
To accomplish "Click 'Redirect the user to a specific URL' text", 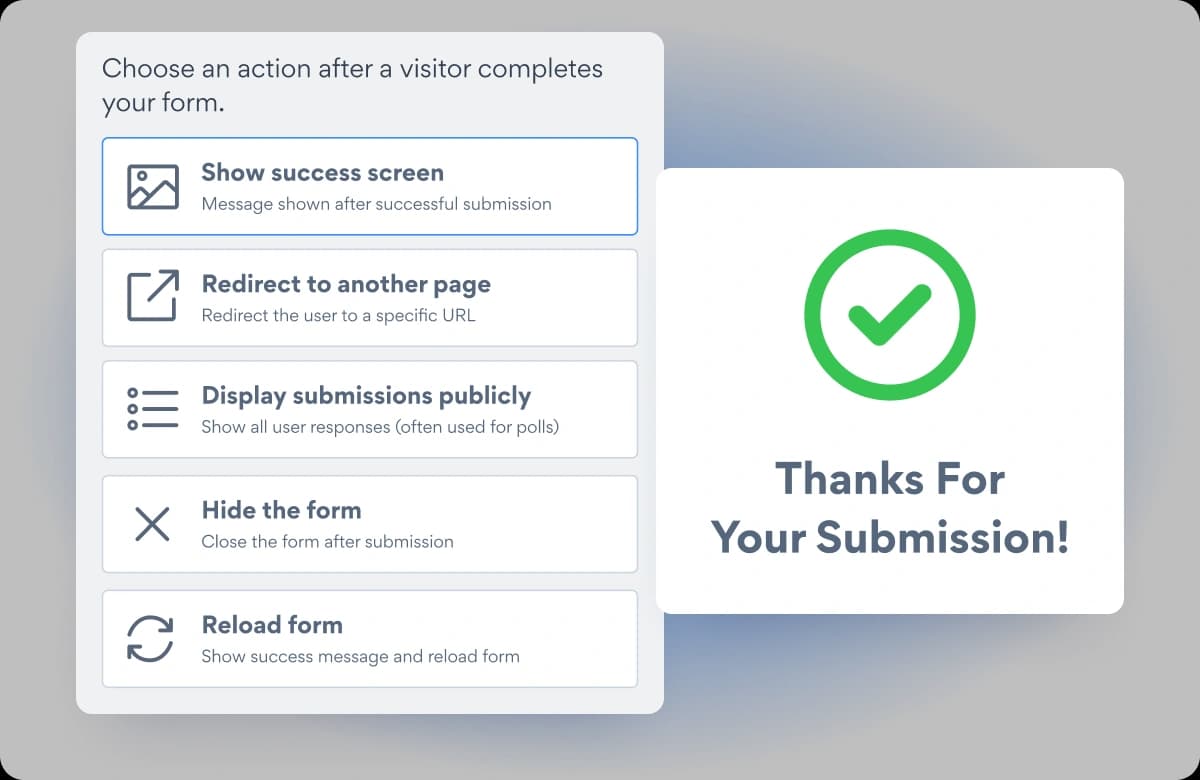I will pos(338,316).
